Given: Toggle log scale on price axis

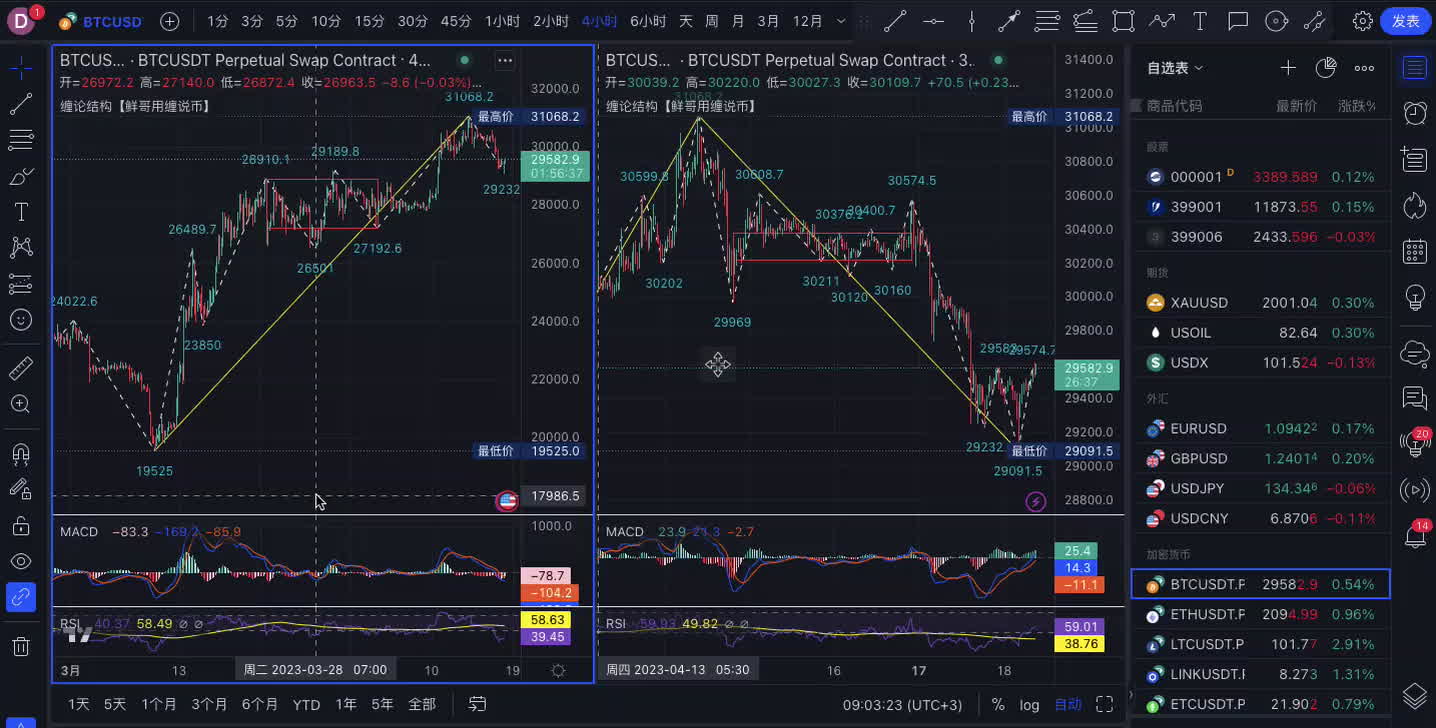Looking at the screenshot, I should [1029, 704].
